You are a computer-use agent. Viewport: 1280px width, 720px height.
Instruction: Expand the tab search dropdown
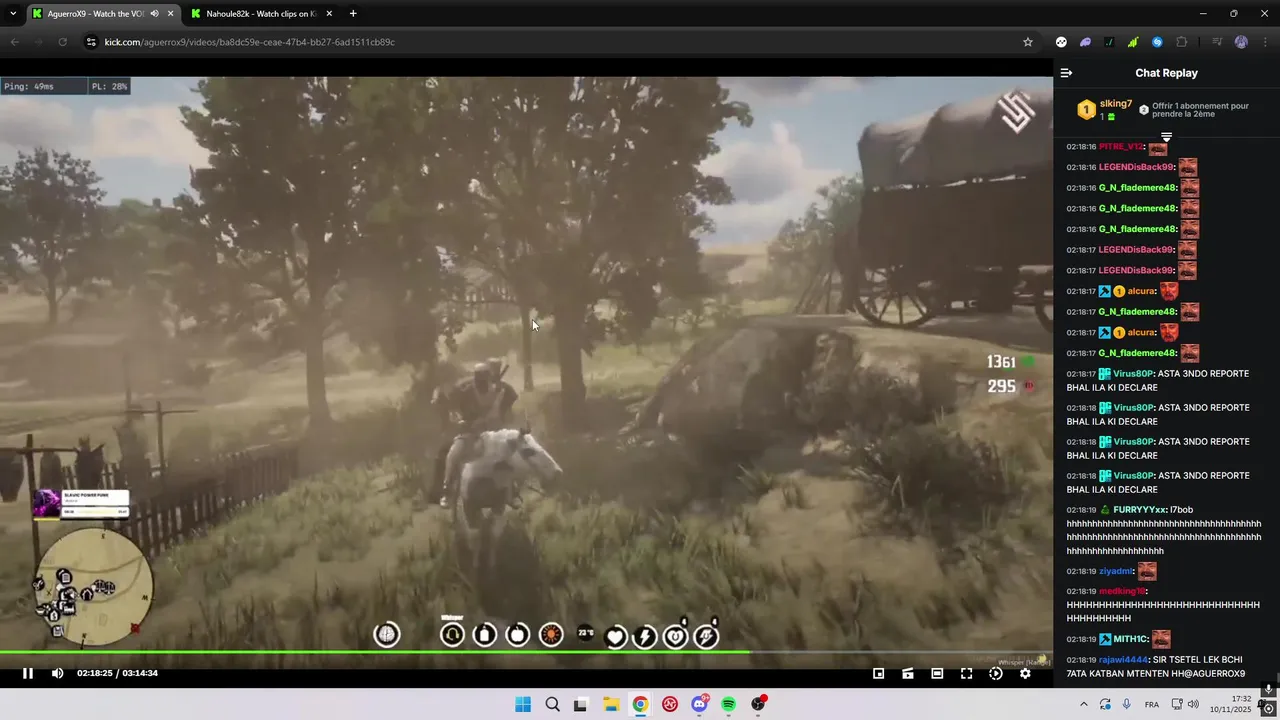click(x=13, y=14)
